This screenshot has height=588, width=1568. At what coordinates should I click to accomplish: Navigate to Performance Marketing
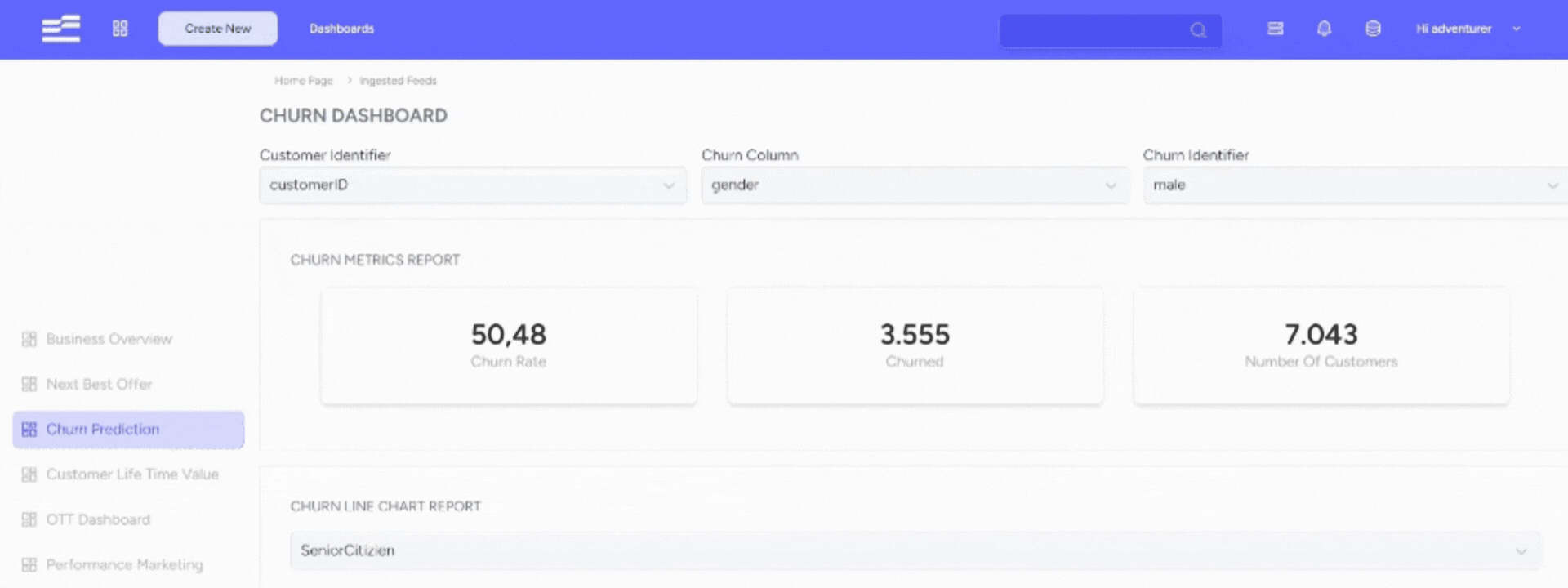[124, 564]
